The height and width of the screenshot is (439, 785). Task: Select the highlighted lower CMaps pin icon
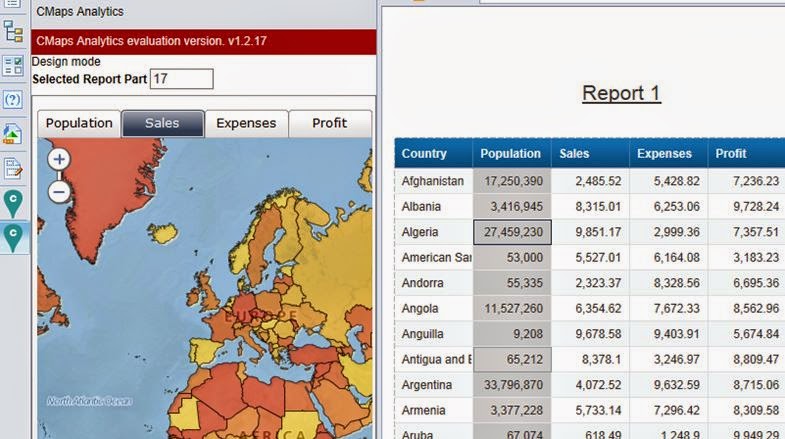13,238
